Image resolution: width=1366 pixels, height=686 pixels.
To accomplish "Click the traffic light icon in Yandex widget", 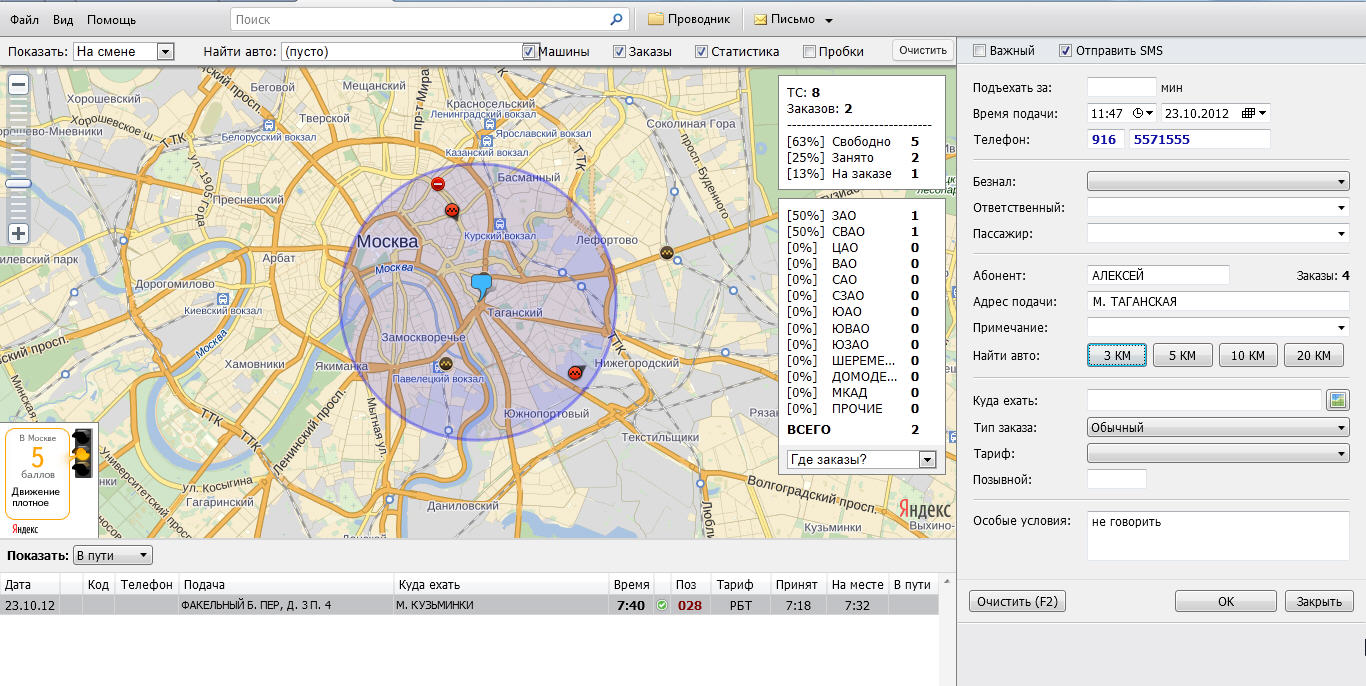I will click(82, 453).
